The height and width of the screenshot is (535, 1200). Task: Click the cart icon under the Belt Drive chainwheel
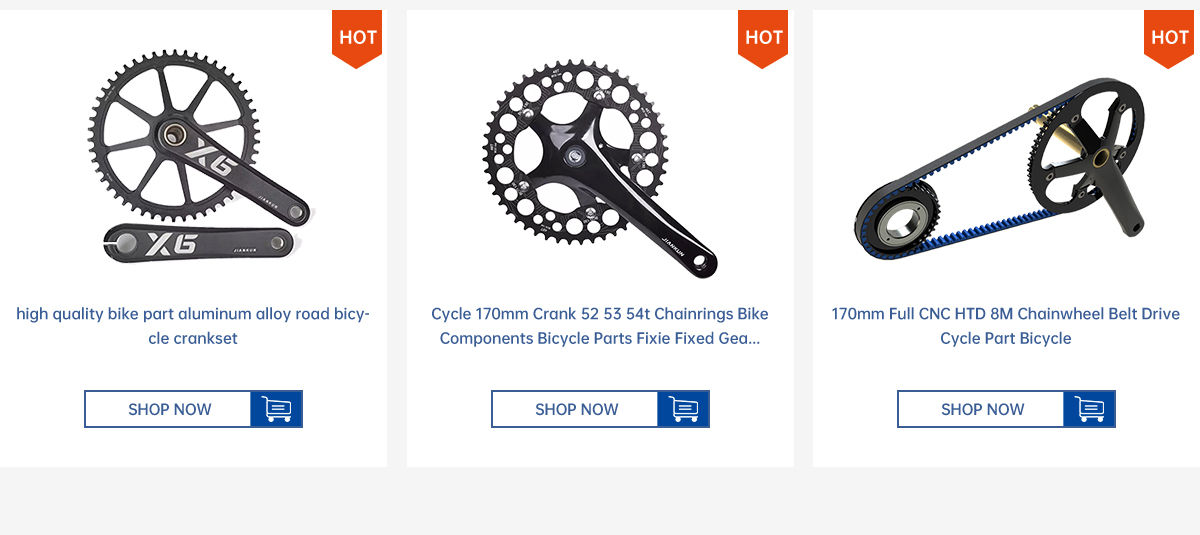pos(1090,409)
